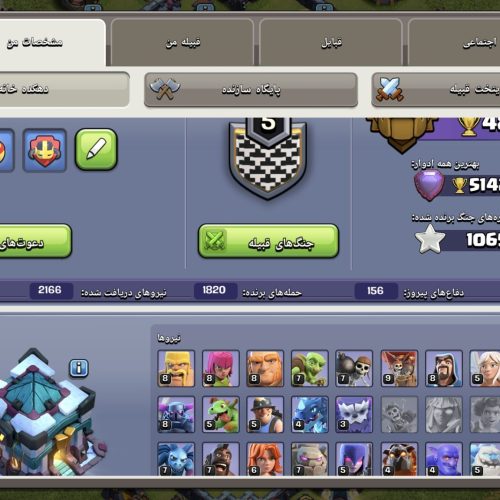Select the Wizard troop icon
Viewport: 500px width, 500px height.
444,368
